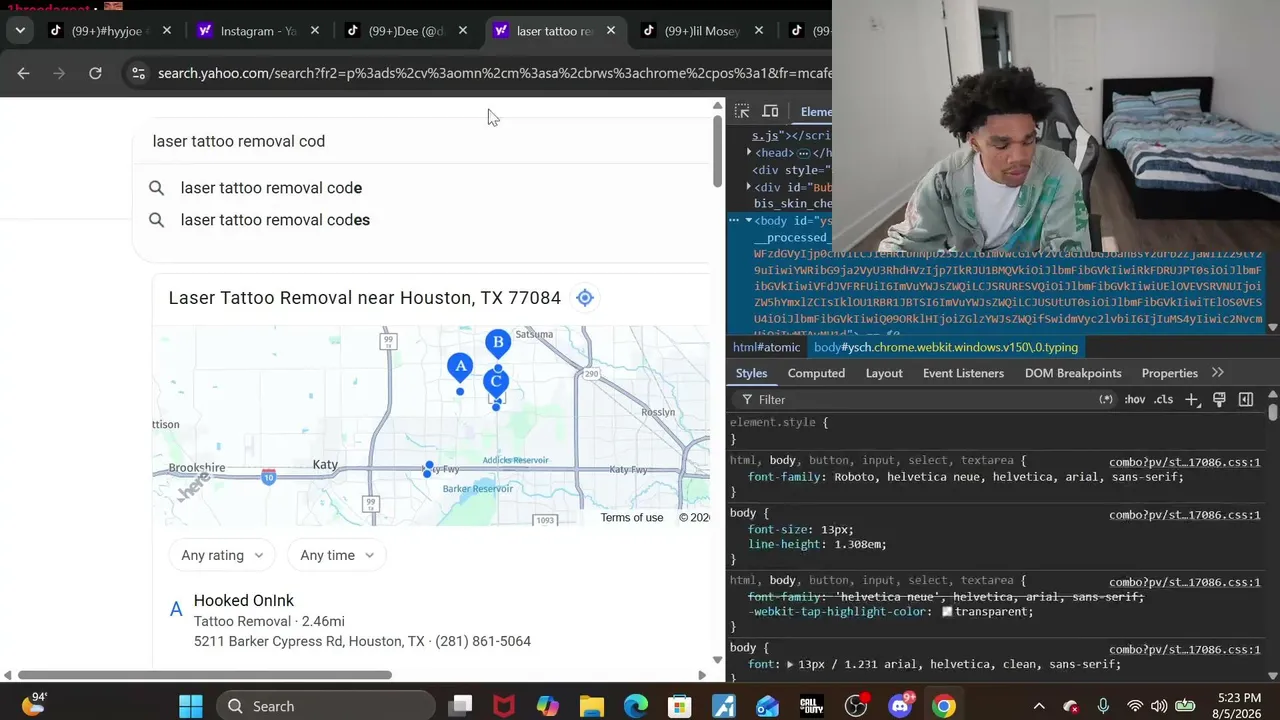Toggle the rendering emulations paintbrush
The width and height of the screenshot is (1280, 720).
[1219, 400]
